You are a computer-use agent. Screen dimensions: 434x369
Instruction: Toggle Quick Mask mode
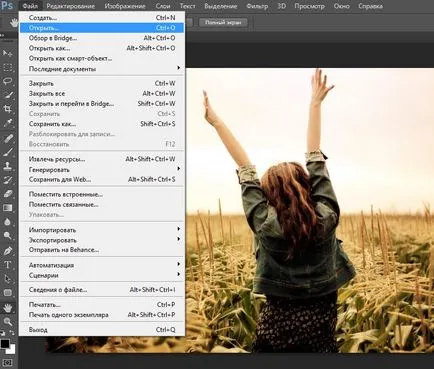8,362
